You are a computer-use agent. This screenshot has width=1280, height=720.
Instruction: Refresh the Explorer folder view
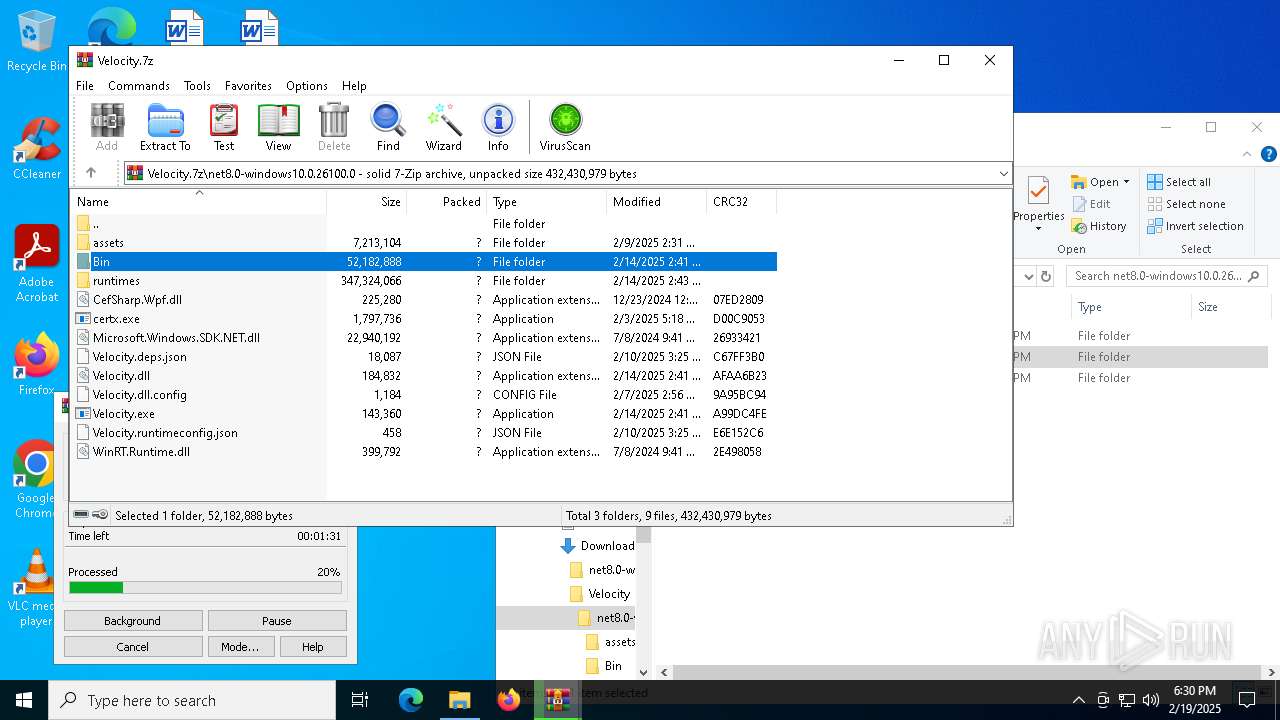coord(1046,276)
